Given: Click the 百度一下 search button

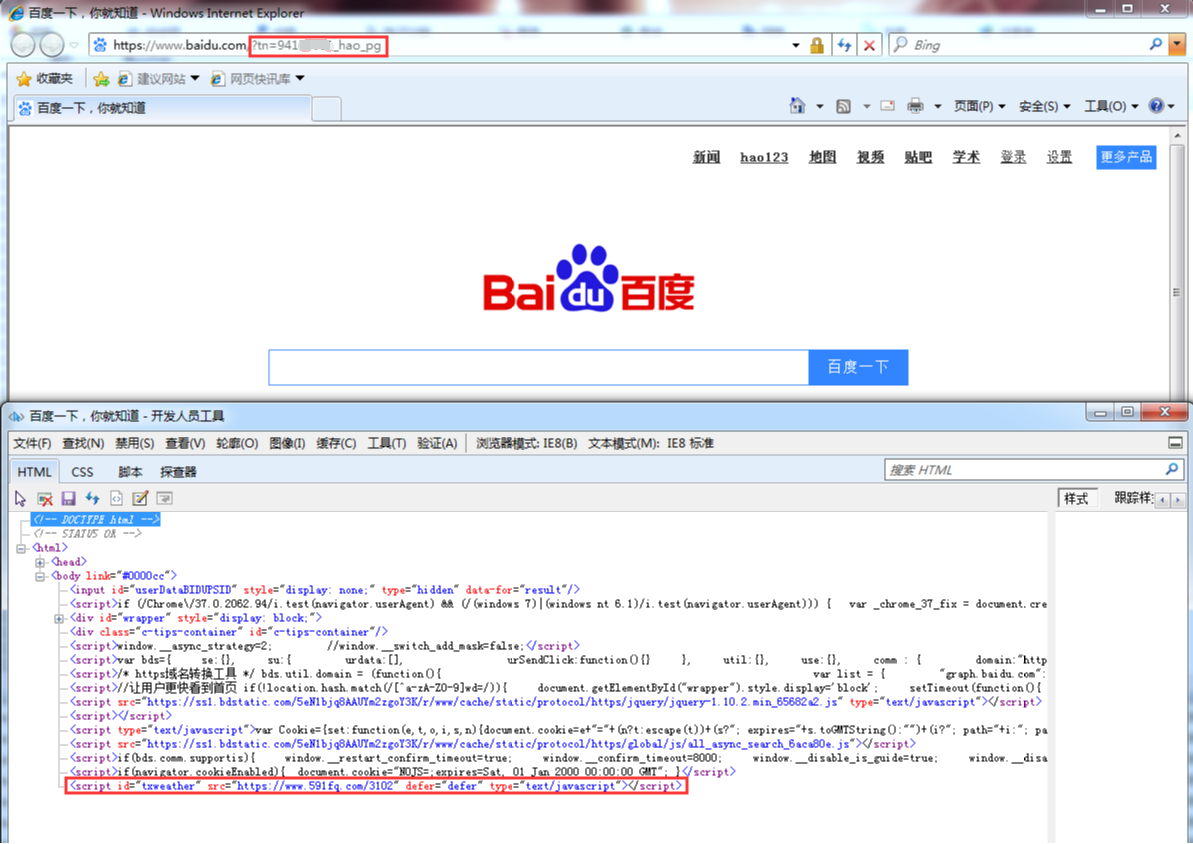Looking at the screenshot, I should [858, 367].
